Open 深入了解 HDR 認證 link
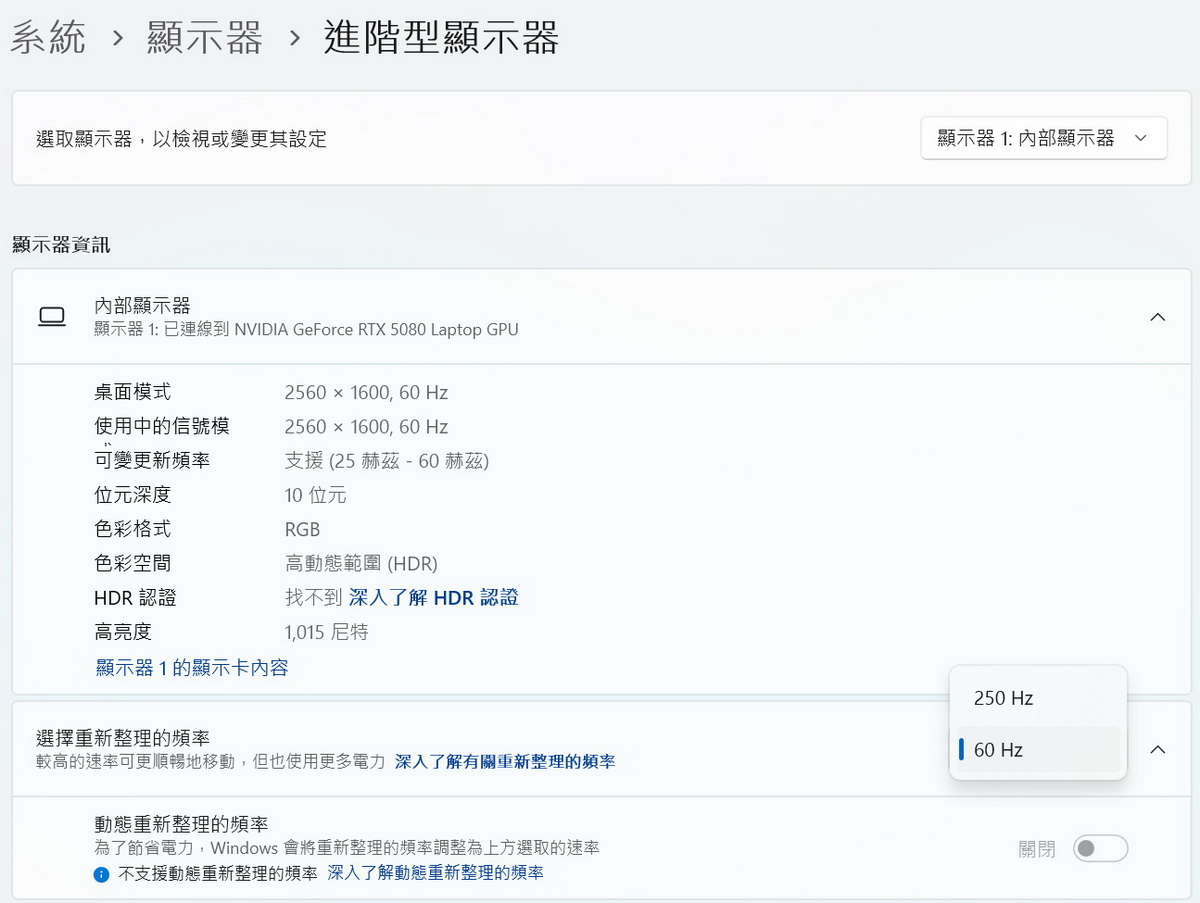 click(x=433, y=598)
